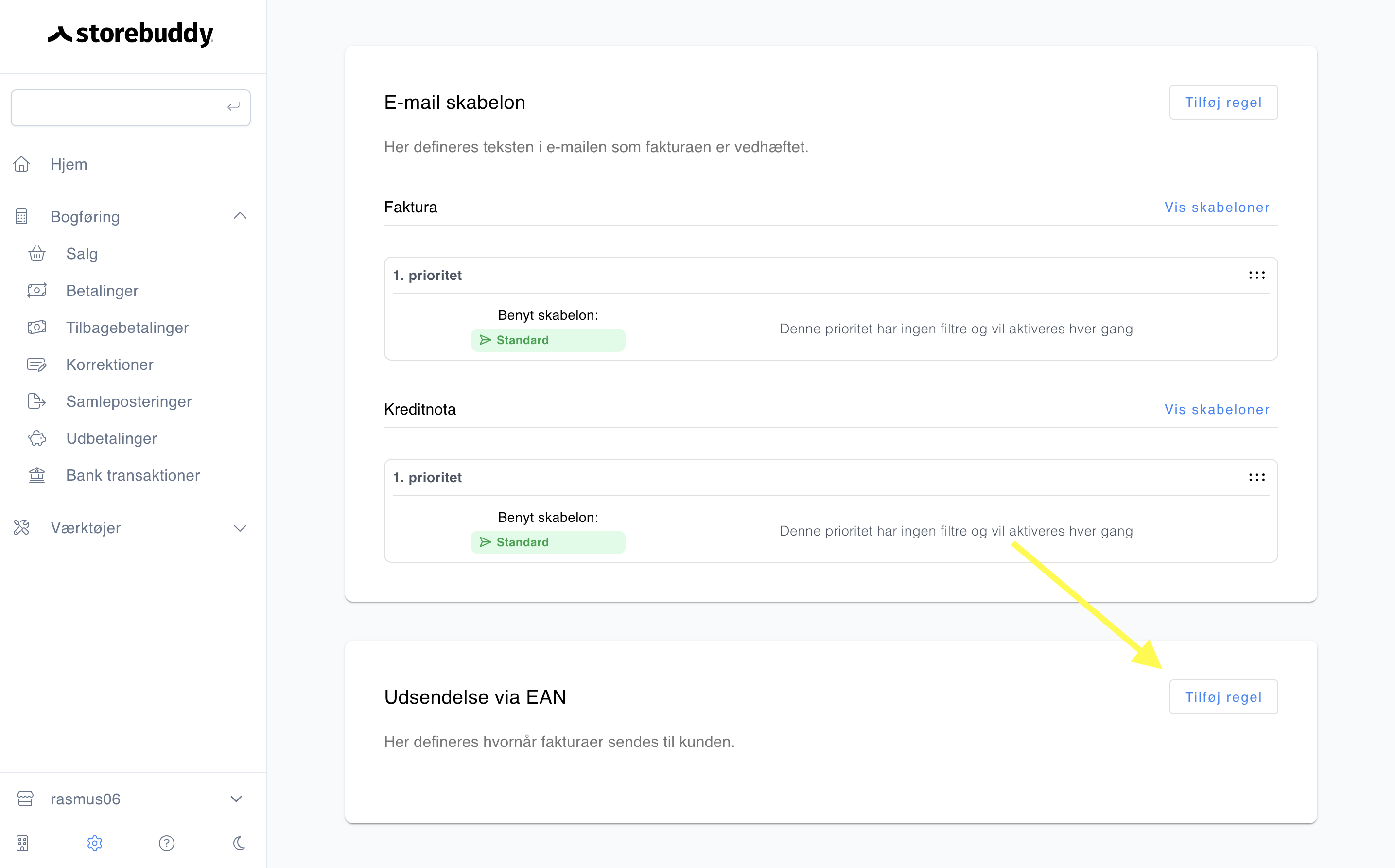Click the 'Udsendelse via EAN' heading
This screenshot has height=868, width=1395.
475,697
